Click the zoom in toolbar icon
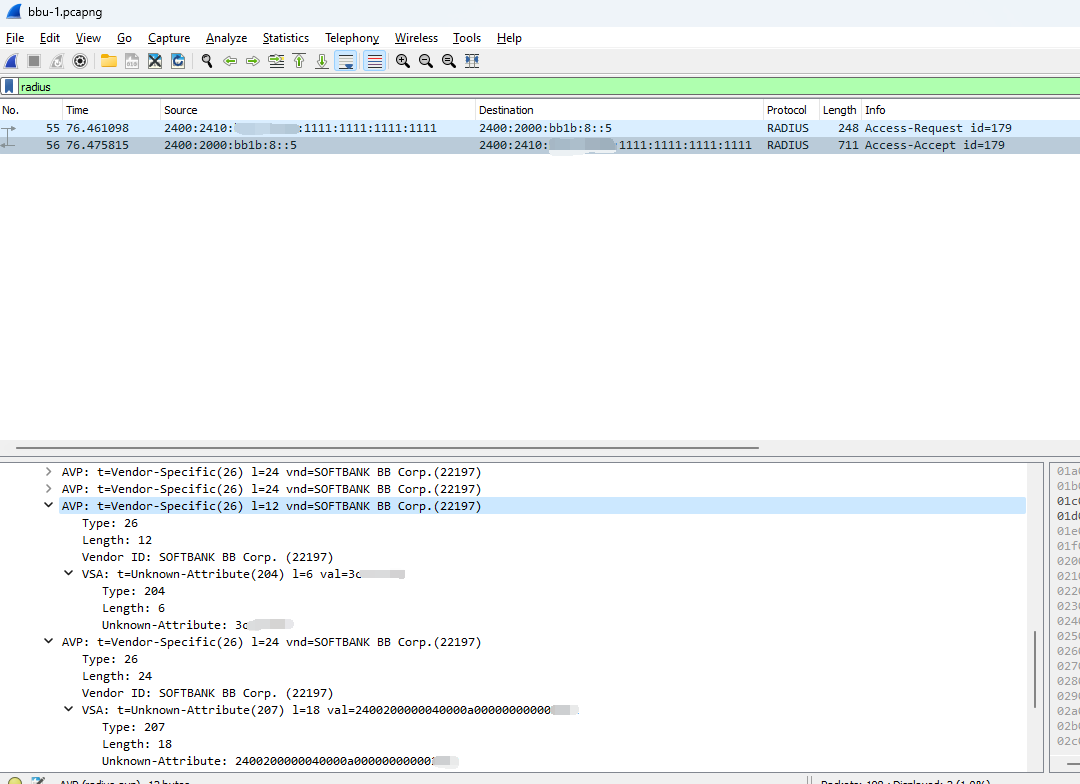This screenshot has width=1080, height=784. [x=403, y=61]
